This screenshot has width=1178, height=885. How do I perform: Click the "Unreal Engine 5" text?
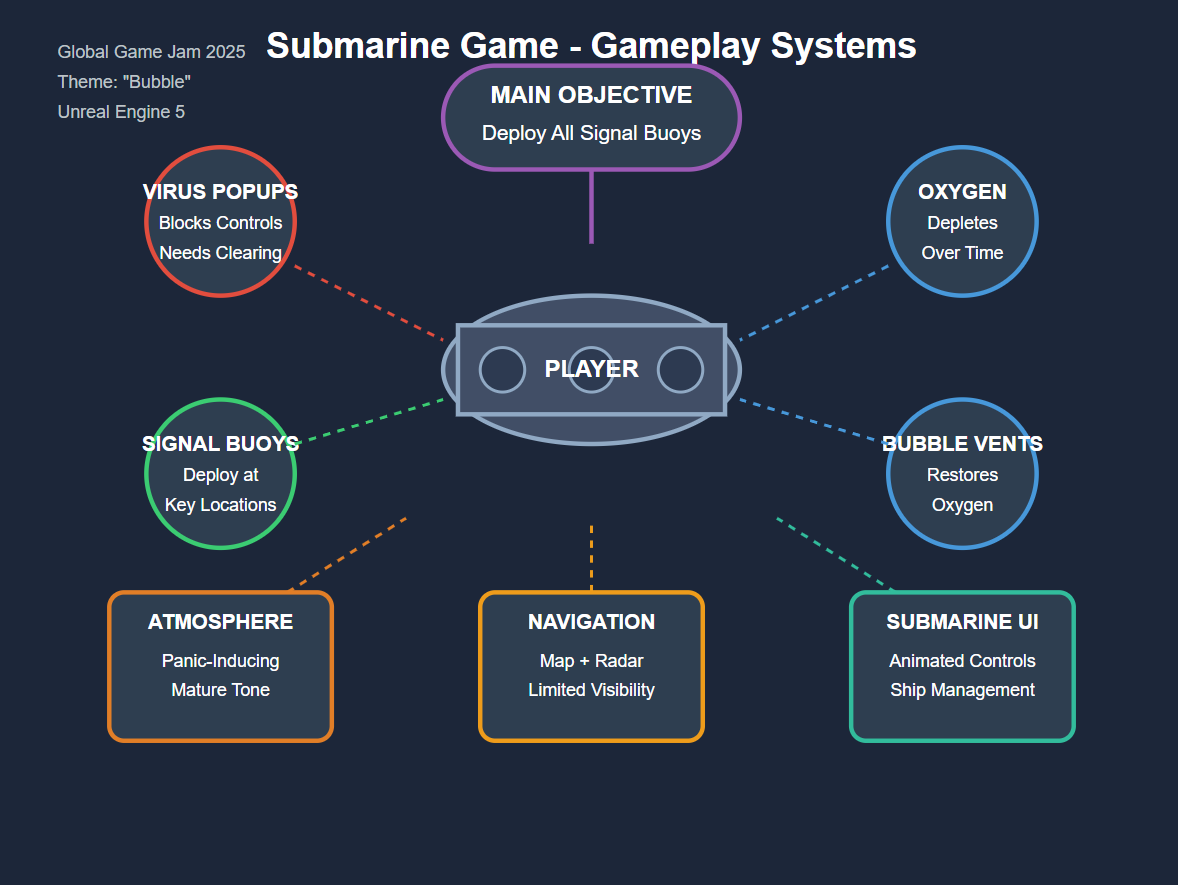(x=121, y=112)
